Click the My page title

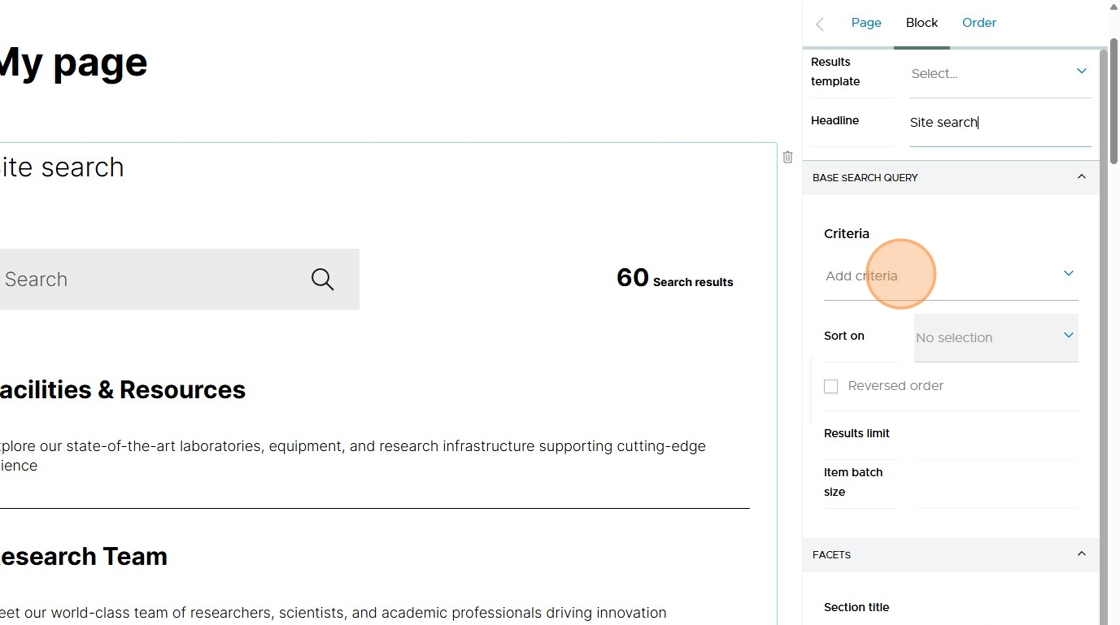point(74,64)
